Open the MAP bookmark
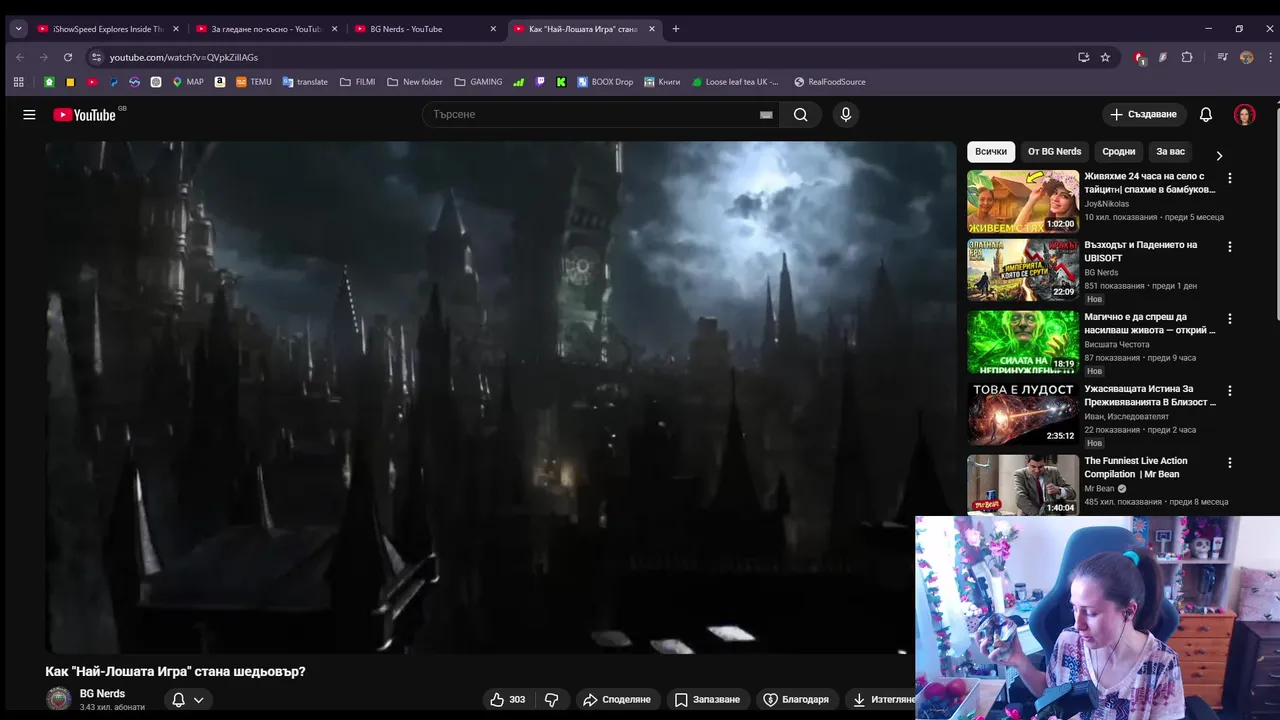 [x=187, y=82]
